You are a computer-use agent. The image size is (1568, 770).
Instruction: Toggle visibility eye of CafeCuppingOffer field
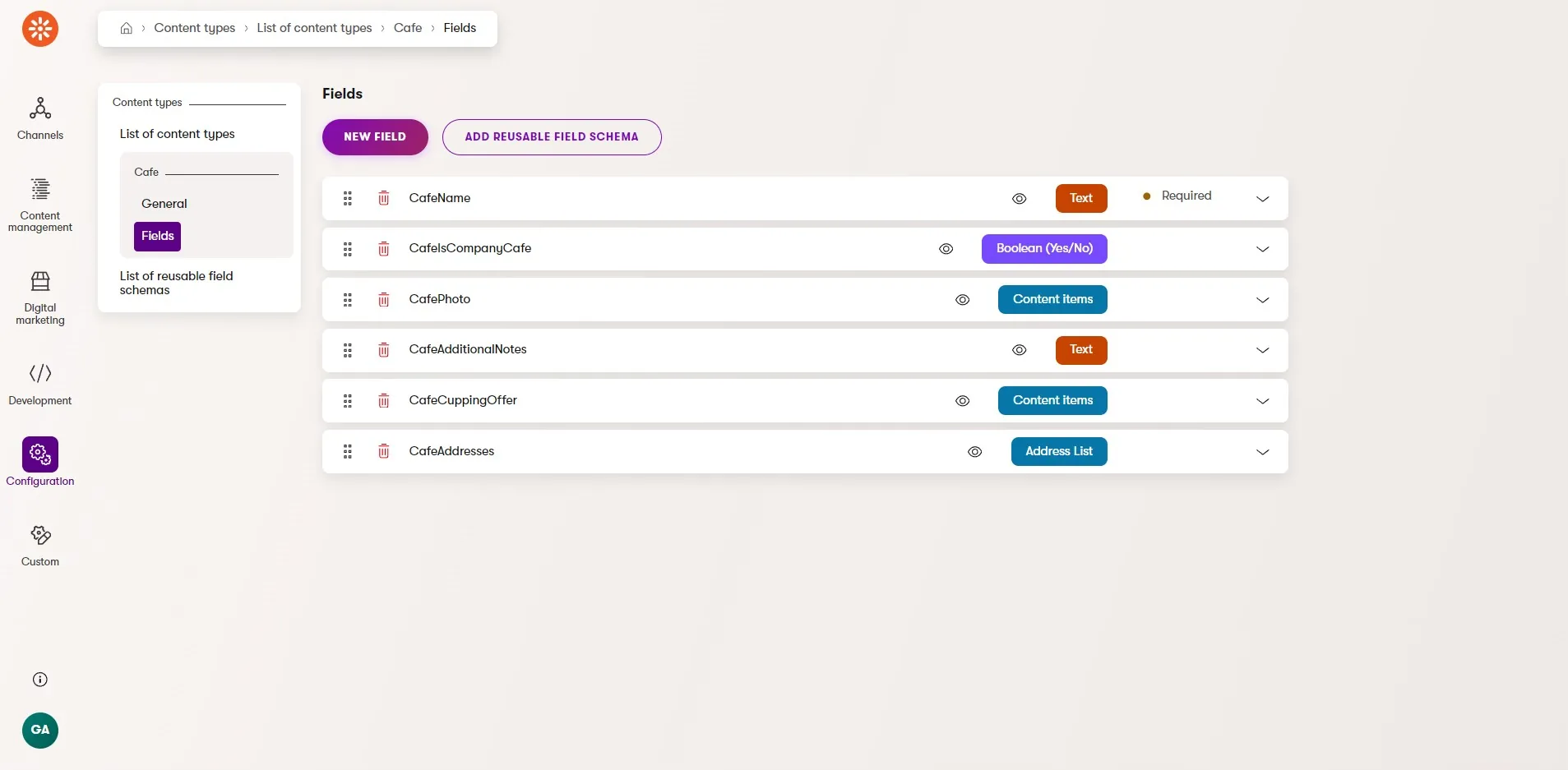click(x=963, y=401)
